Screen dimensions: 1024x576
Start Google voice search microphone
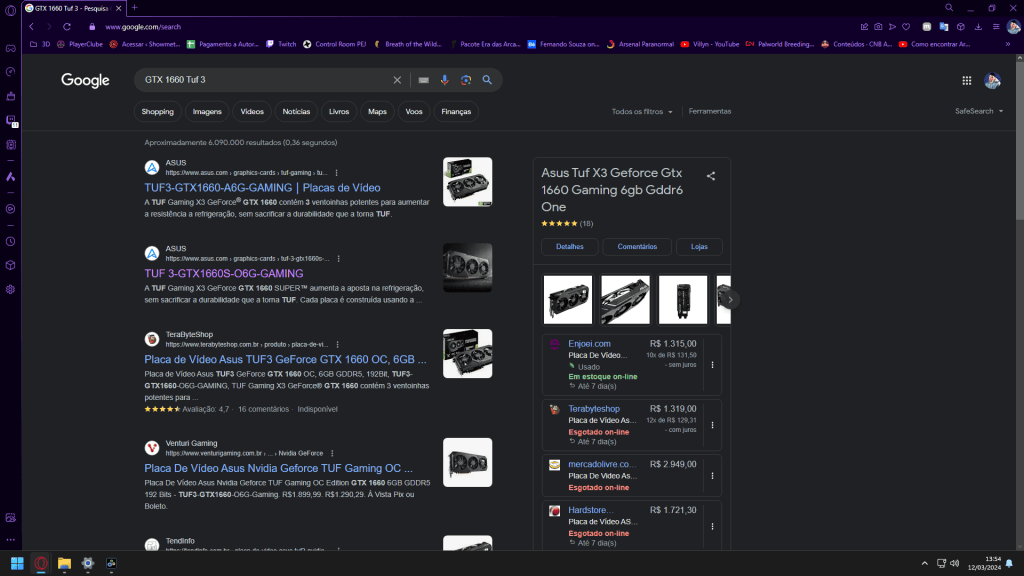(445, 80)
